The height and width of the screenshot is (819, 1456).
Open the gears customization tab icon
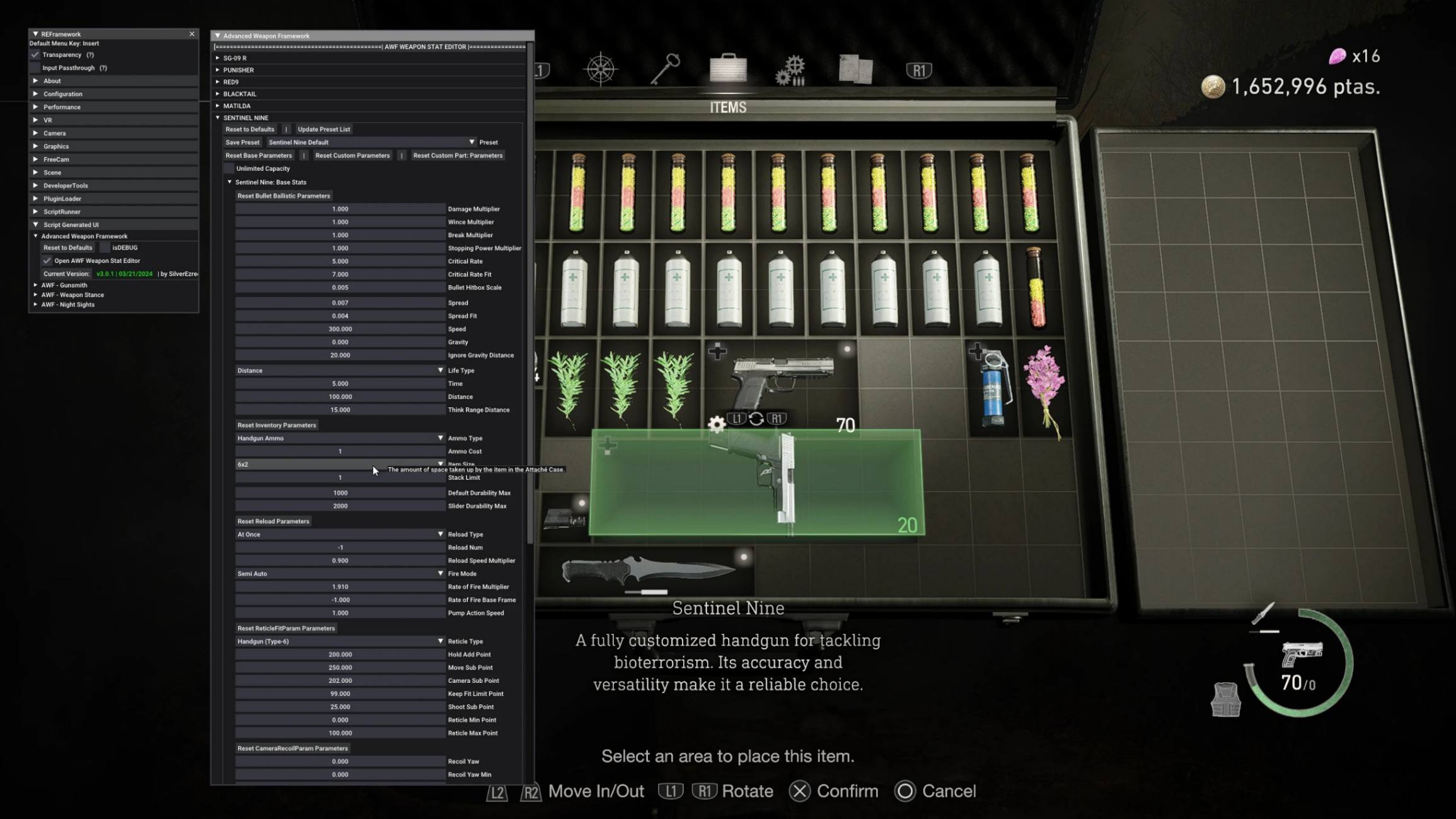pyautogui.click(x=790, y=69)
